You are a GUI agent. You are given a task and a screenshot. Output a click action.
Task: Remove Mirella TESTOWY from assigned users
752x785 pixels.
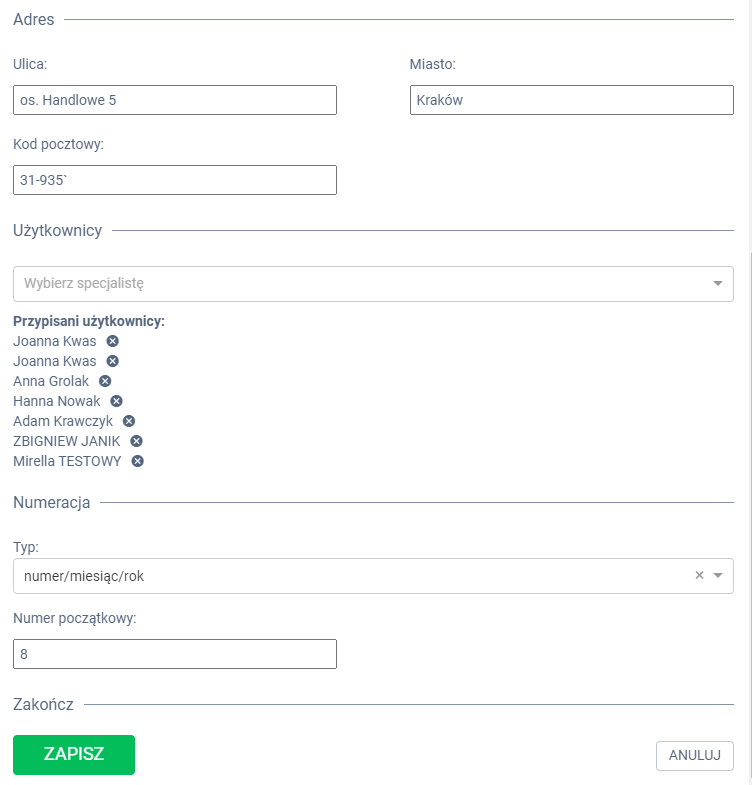coord(138,461)
